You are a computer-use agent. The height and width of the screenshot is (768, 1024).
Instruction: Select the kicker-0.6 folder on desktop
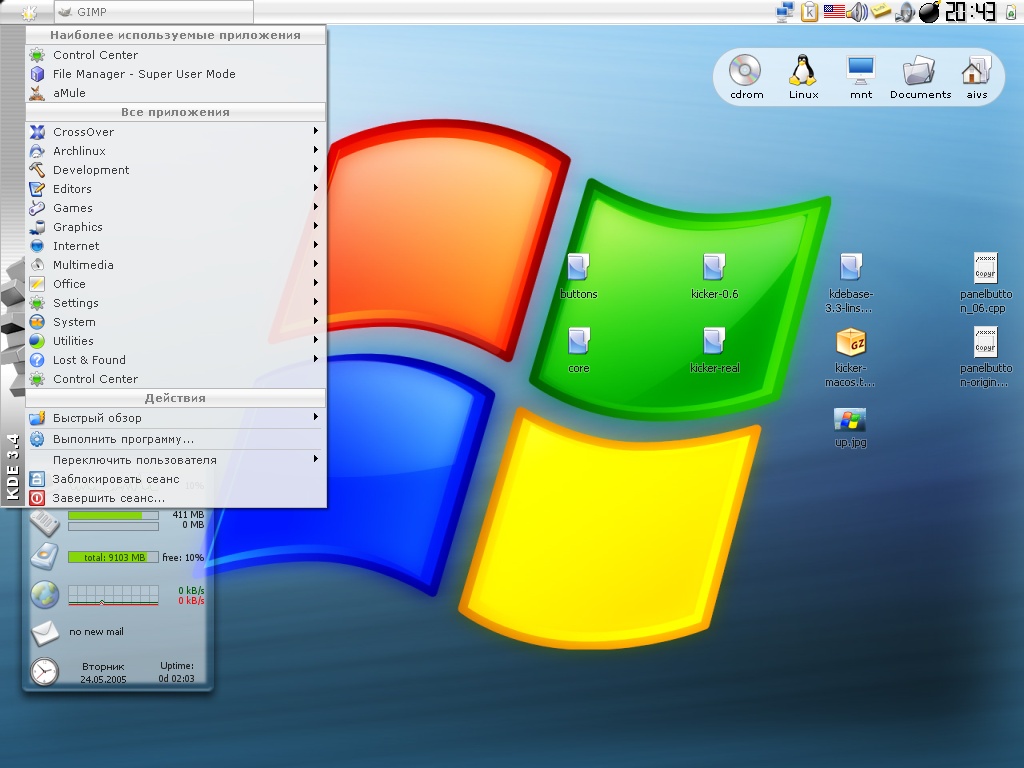(x=714, y=276)
